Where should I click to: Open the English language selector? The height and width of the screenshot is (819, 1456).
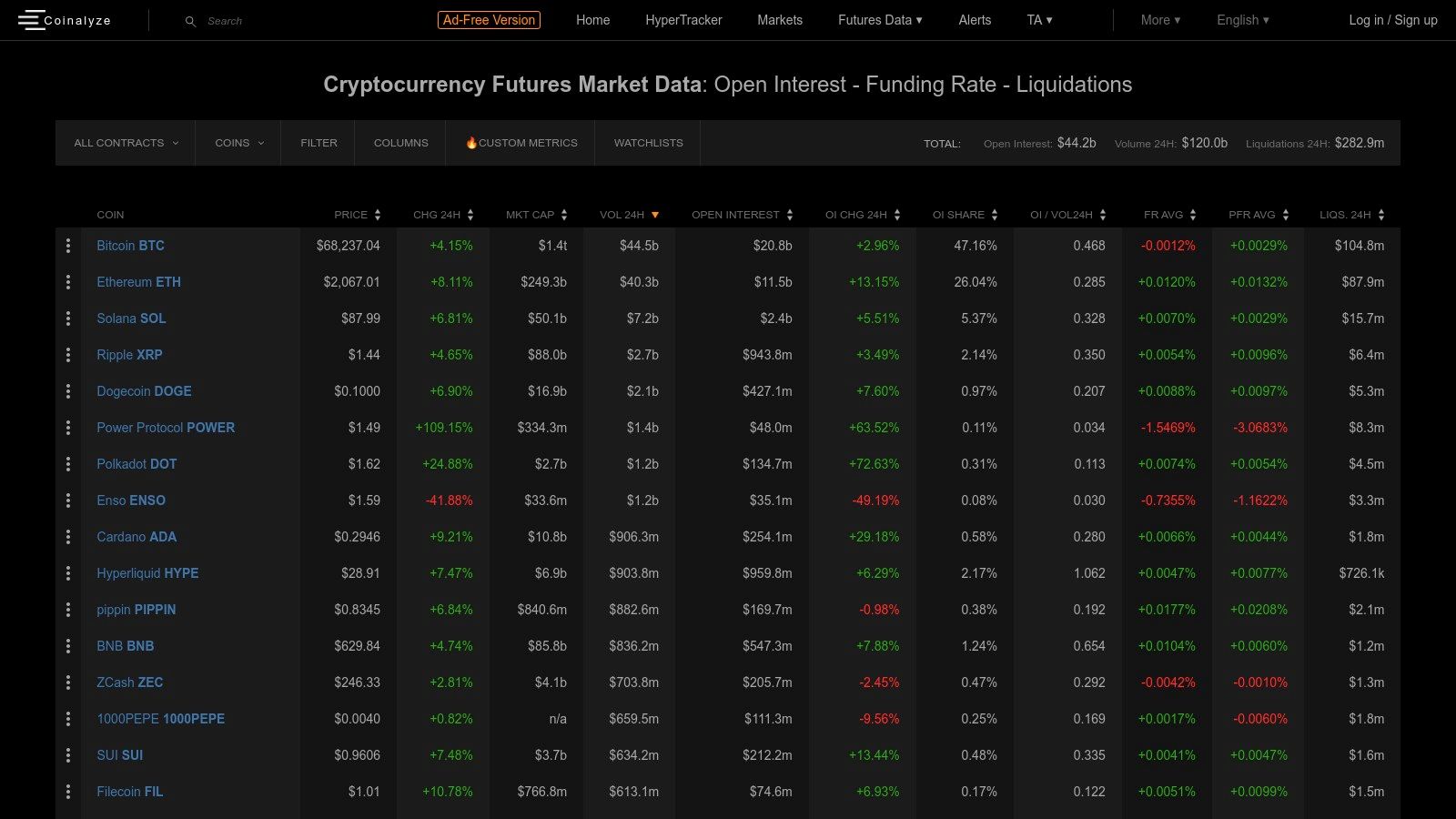click(x=1242, y=20)
